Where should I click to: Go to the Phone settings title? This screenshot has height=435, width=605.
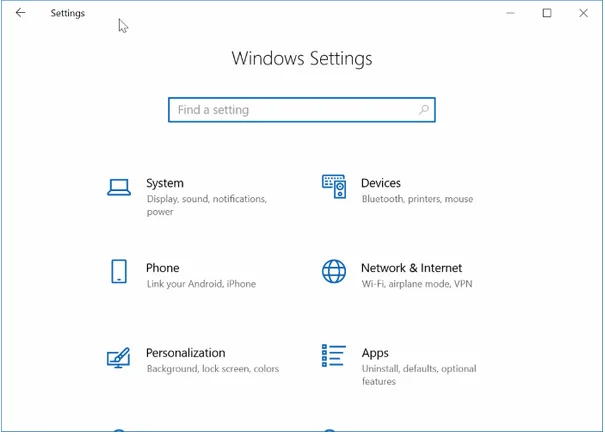(x=162, y=268)
